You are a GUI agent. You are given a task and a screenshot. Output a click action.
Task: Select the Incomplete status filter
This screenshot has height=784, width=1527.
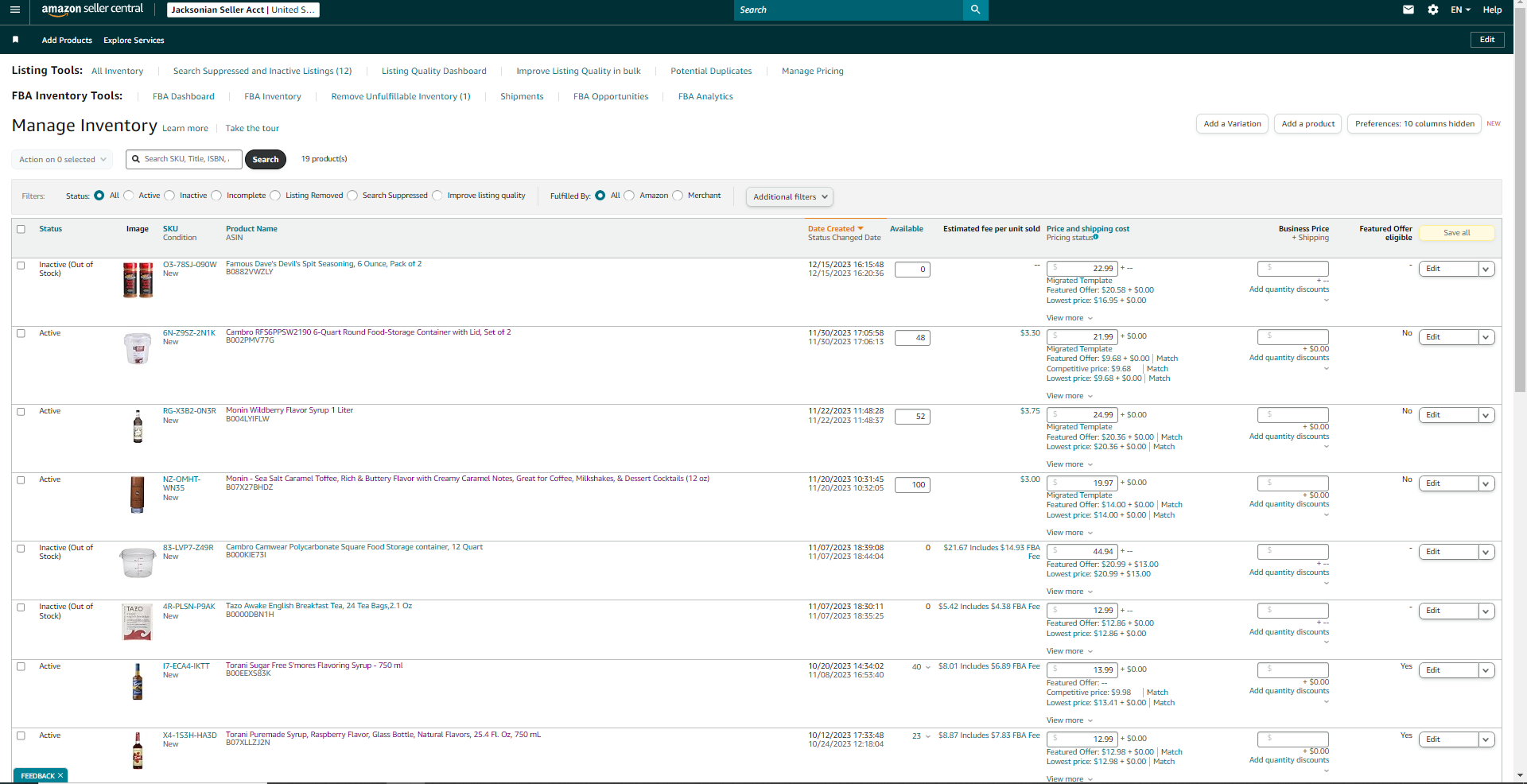[216, 196]
